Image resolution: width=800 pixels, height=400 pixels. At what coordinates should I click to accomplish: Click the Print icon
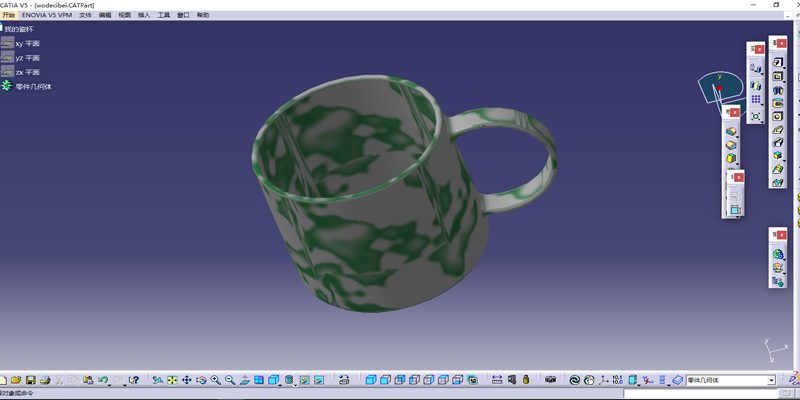(x=45, y=380)
